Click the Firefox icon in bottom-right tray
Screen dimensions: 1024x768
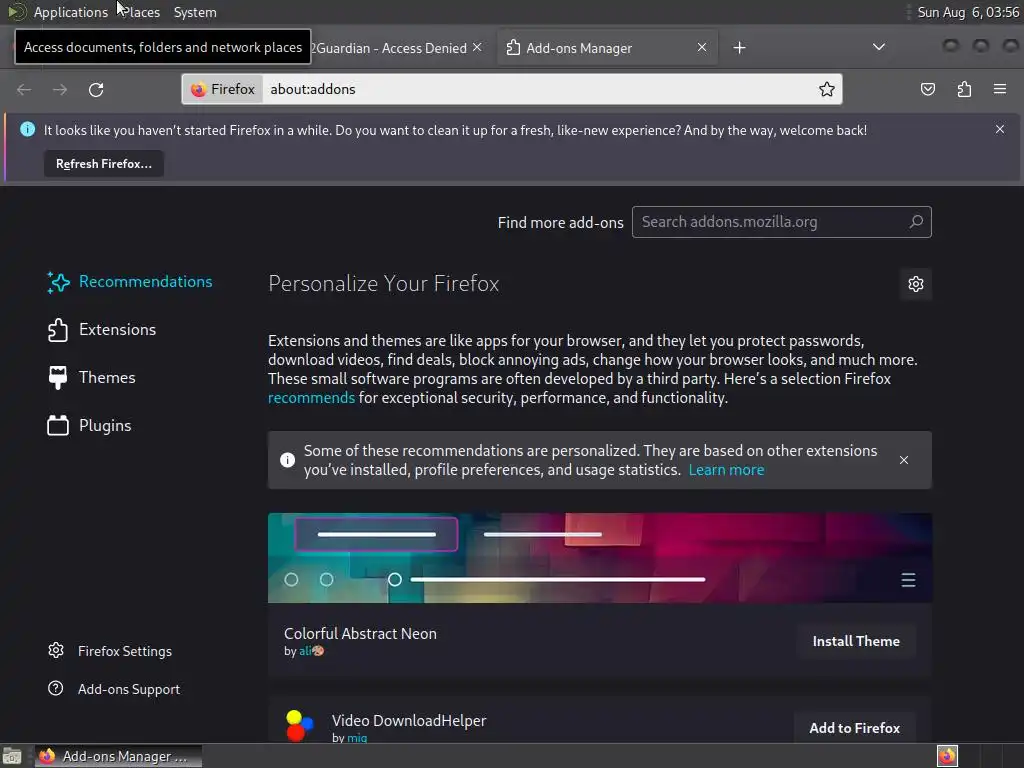click(947, 756)
